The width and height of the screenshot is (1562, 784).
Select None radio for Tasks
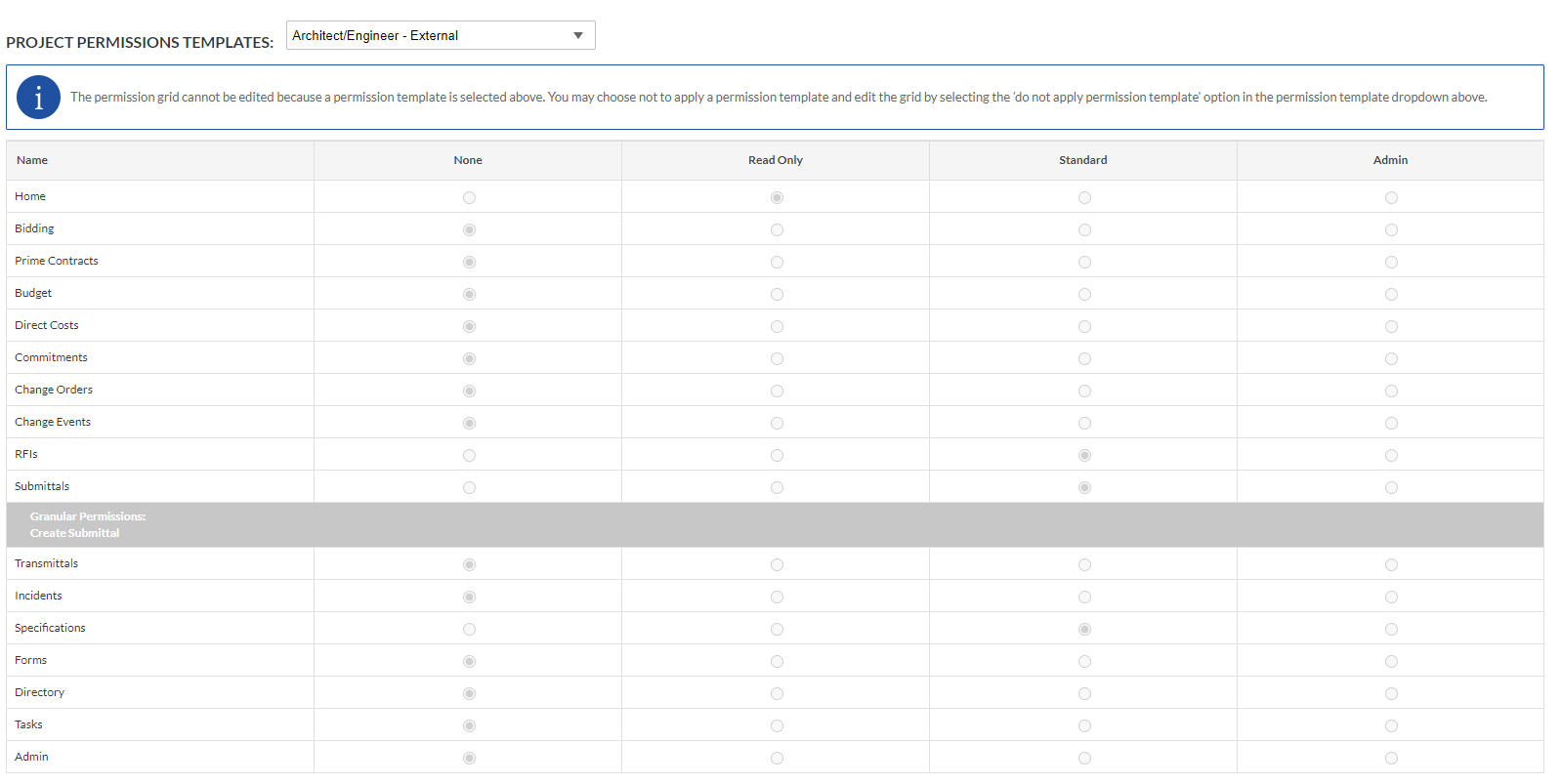469,725
